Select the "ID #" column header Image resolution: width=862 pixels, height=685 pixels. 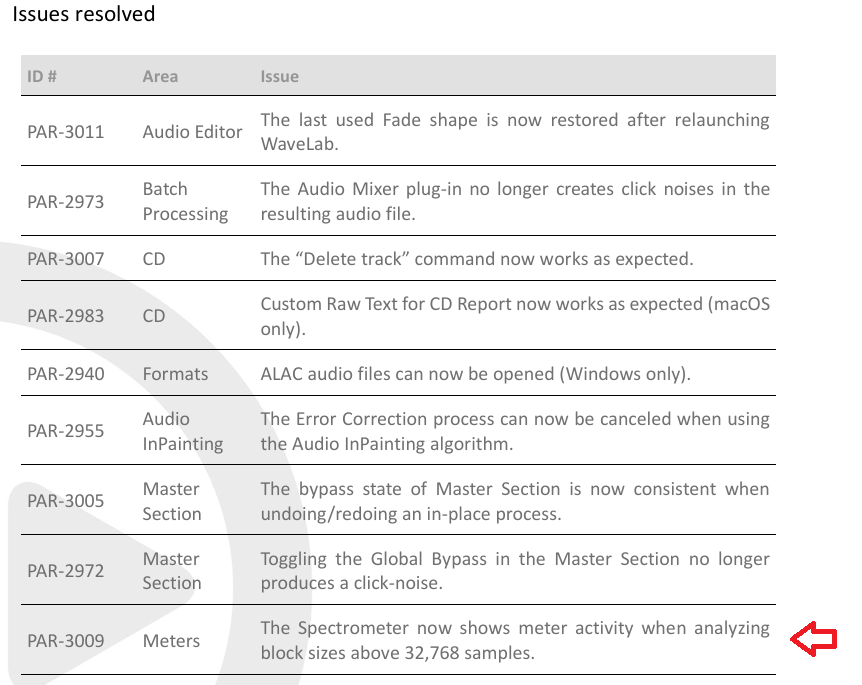tap(42, 76)
